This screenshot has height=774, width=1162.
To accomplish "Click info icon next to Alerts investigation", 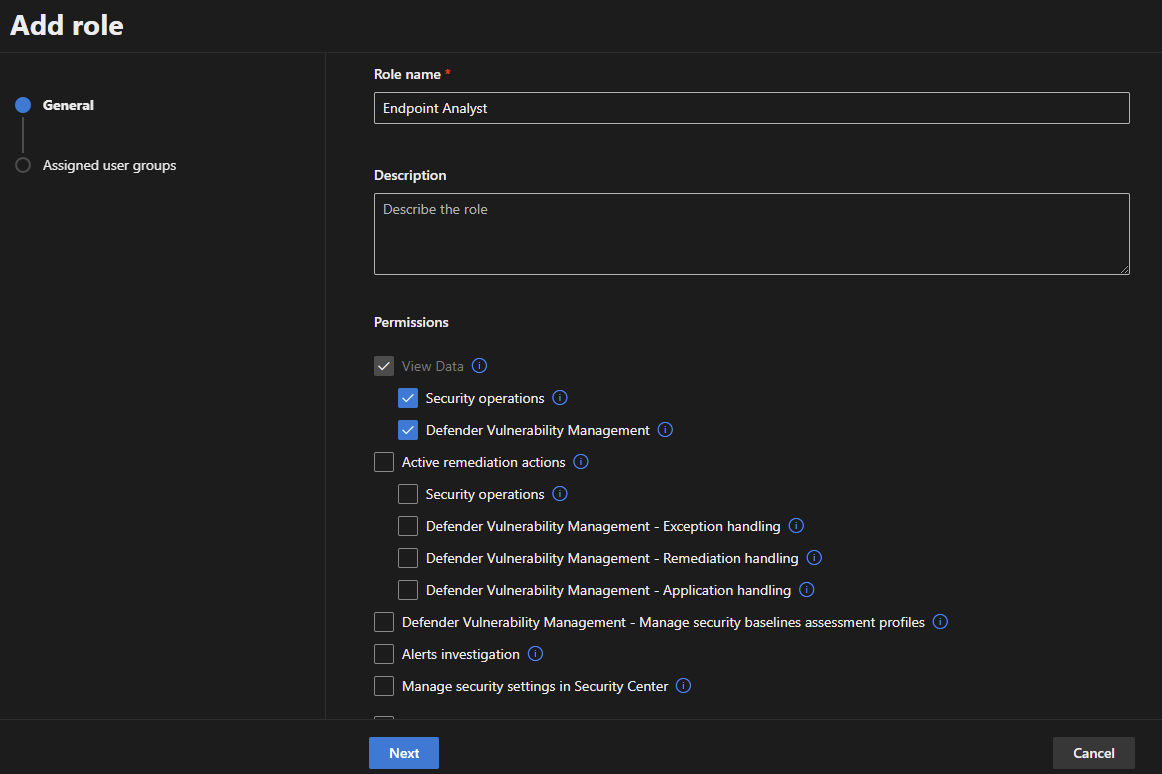I will coord(535,654).
